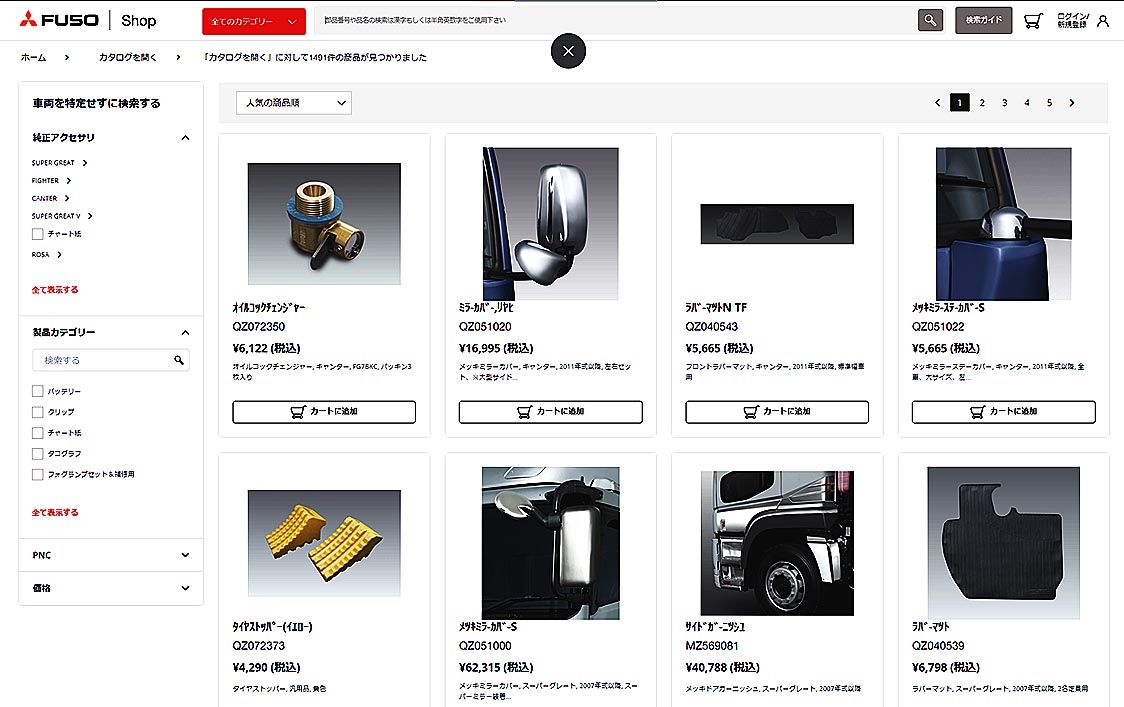This screenshot has height=707, width=1124.
Task: Go to next page with the pagination arrow
Action: pyautogui.click(x=1072, y=103)
